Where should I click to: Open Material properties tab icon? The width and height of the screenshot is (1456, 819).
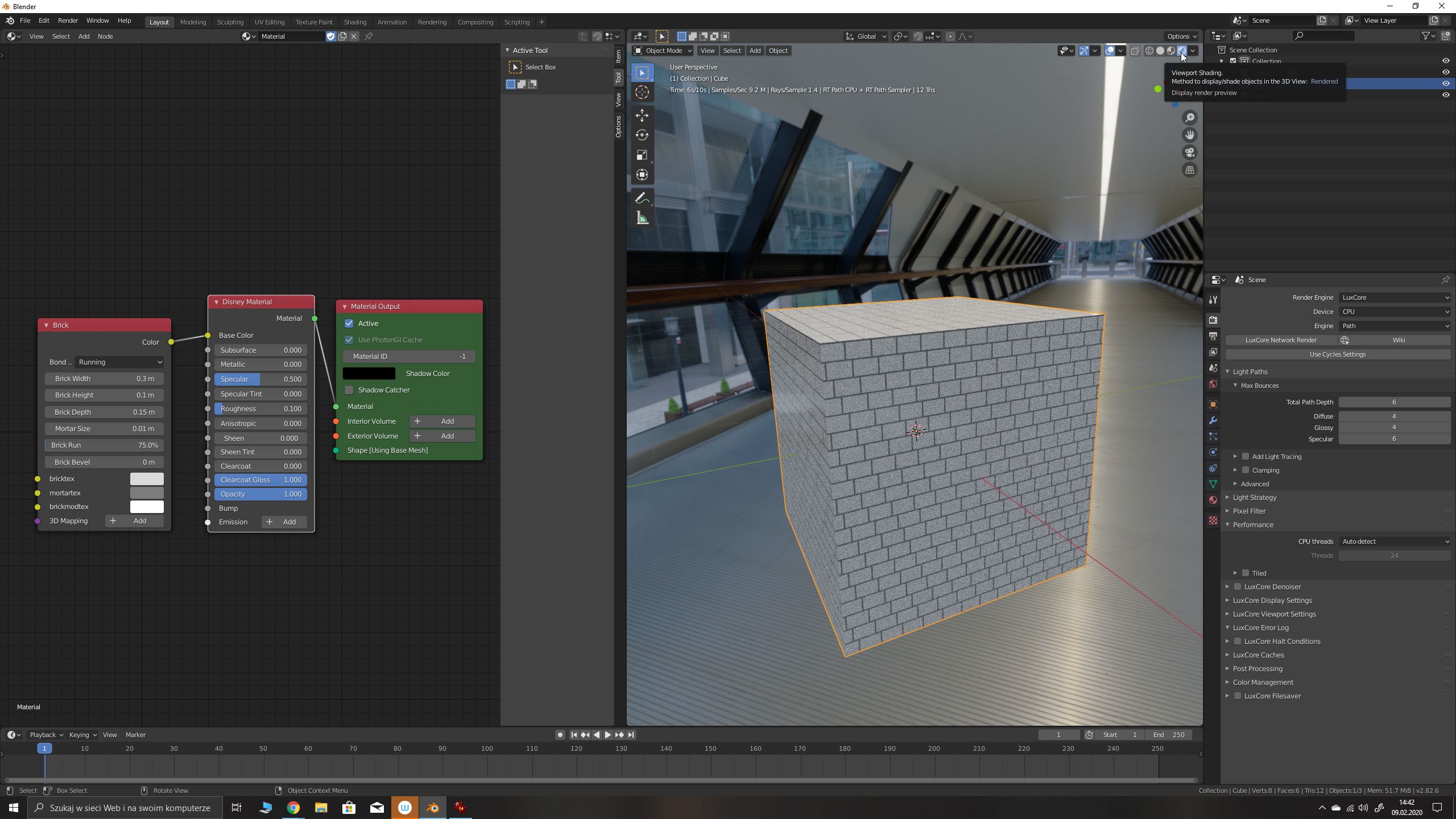(1213, 500)
